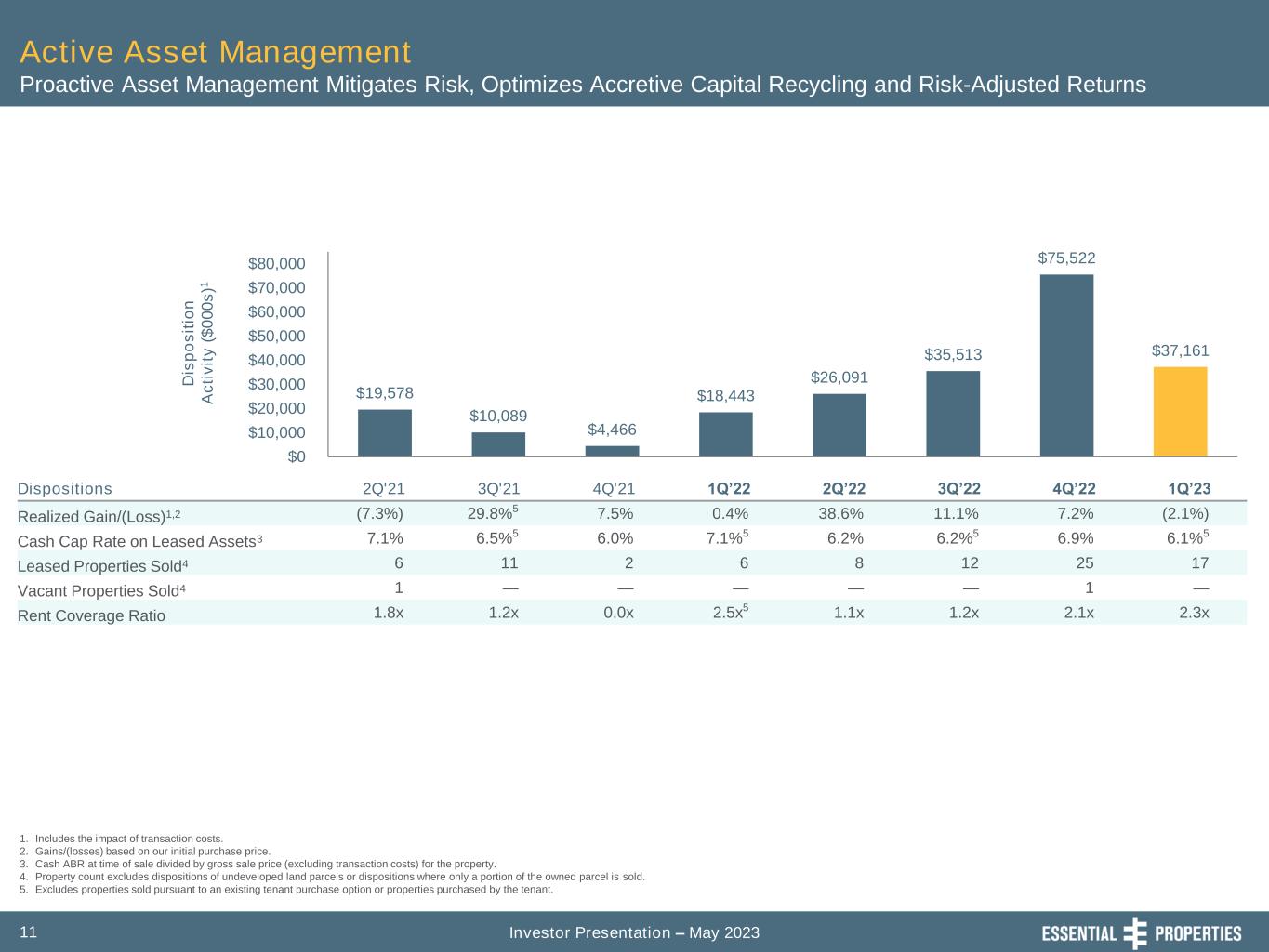
Task: Click the 3Q'22 bar labeled $35,513
Action: coord(953,413)
